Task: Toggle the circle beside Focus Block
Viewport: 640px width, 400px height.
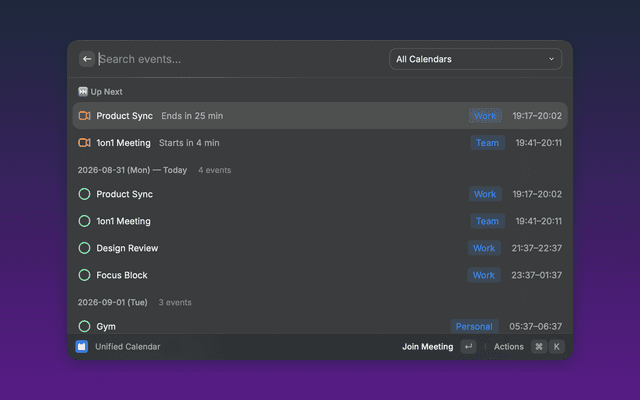Action: point(84,275)
